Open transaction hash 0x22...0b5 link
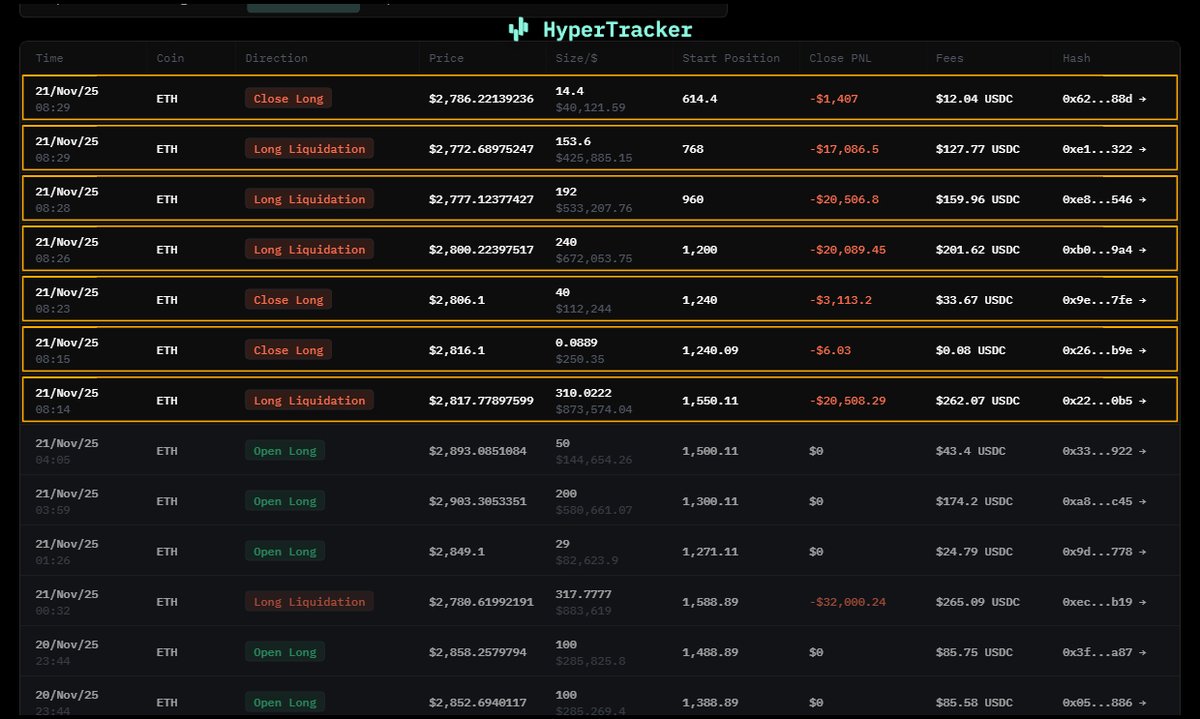The image size is (1200, 719). (1104, 400)
